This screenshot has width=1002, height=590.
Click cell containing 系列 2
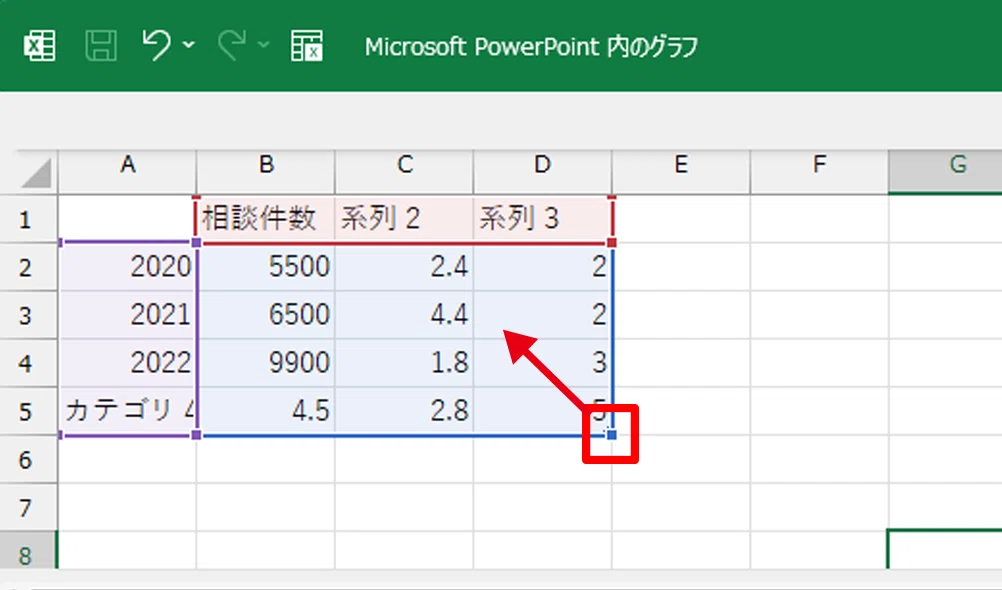[x=404, y=219]
